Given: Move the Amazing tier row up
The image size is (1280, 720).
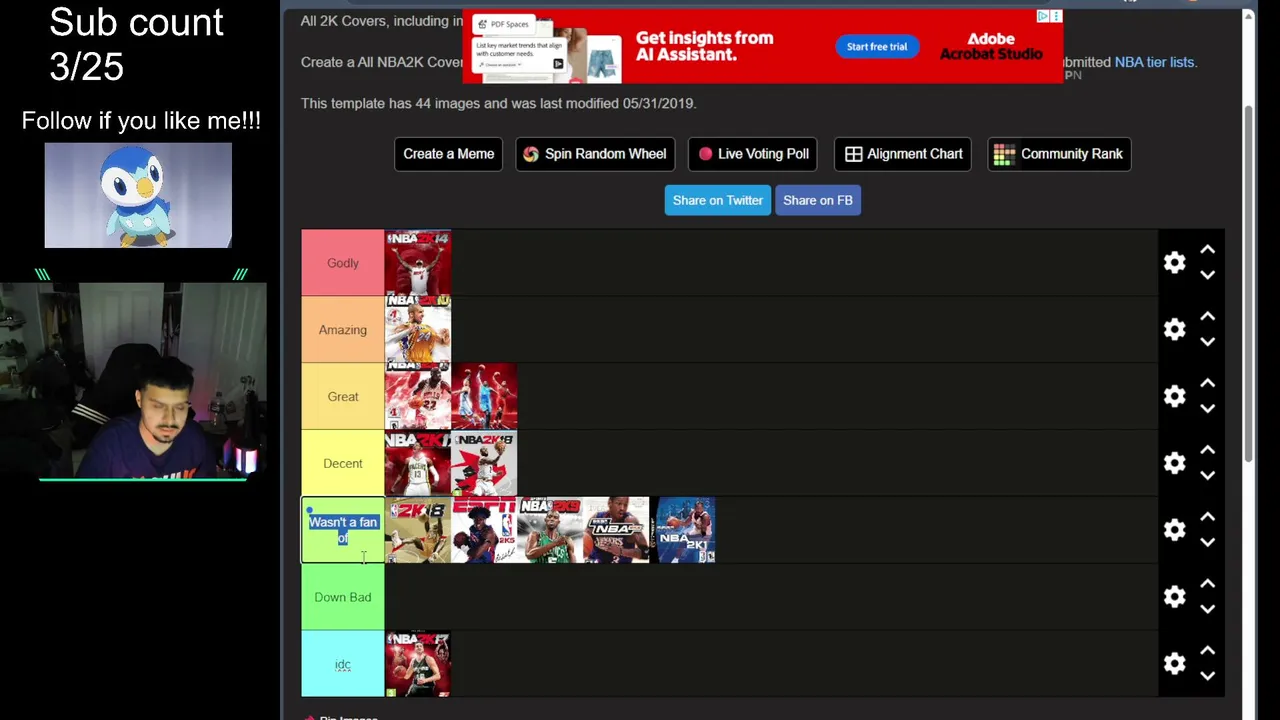Looking at the screenshot, I should (1207, 317).
